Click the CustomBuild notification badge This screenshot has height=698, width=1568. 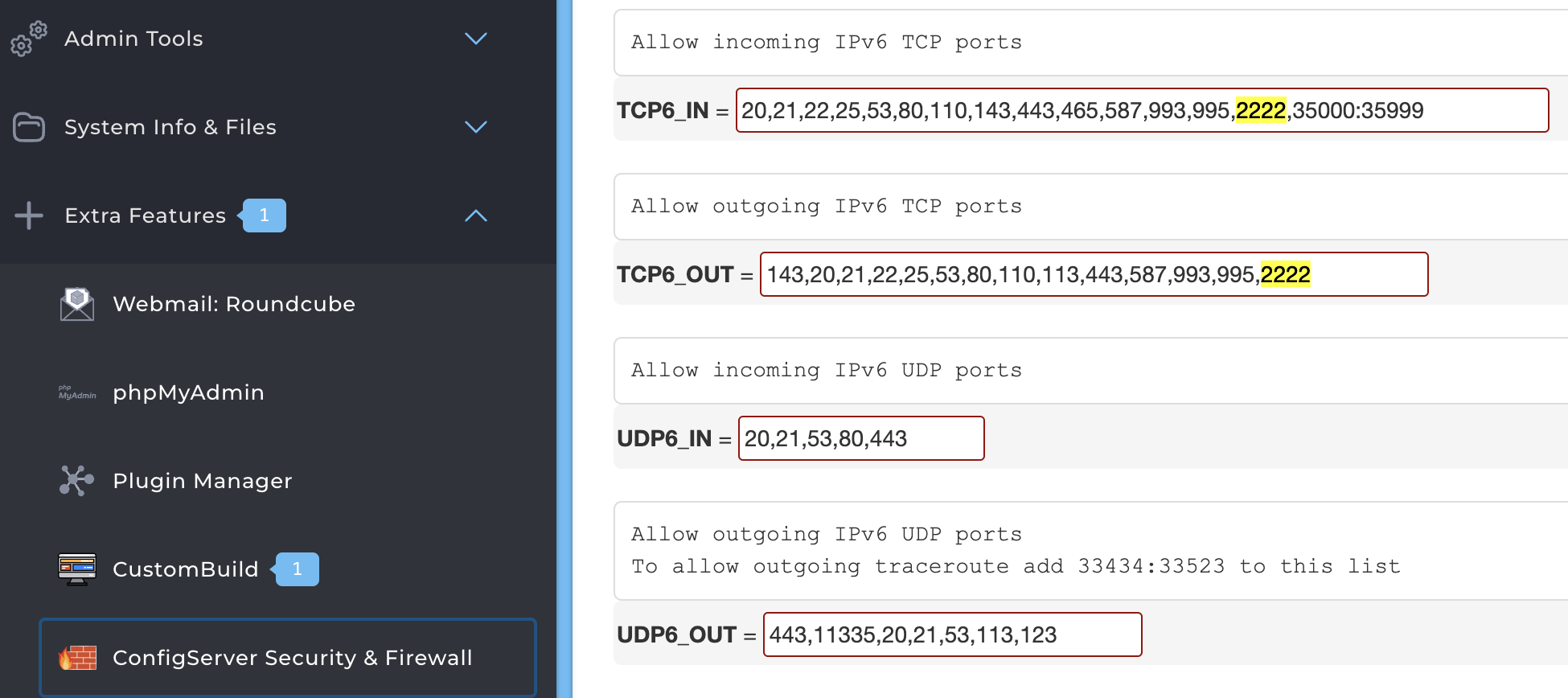[x=298, y=569]
